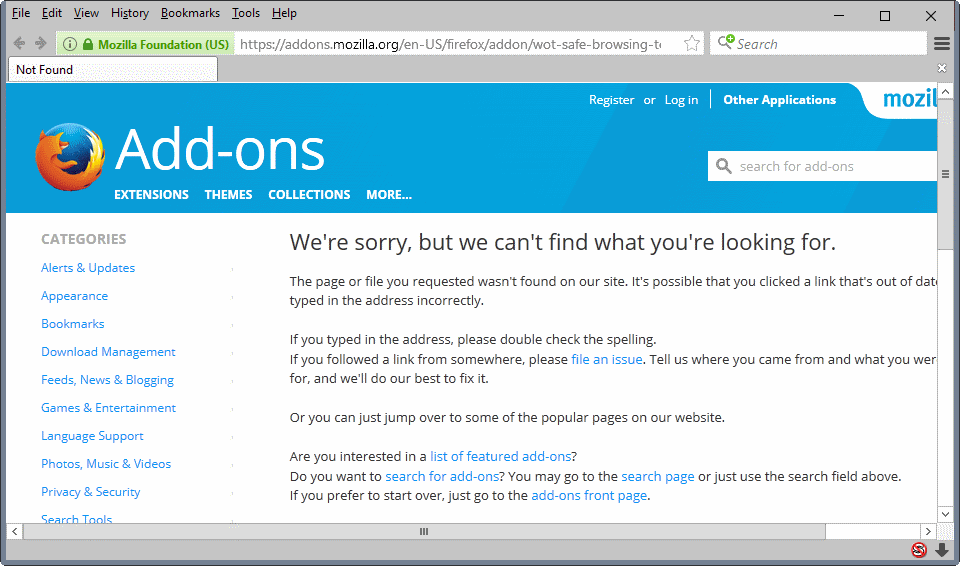960x566 pixels.
Task: Click the search engine magnifier icon
Action: pyautogui.click(x=726, y=42)
